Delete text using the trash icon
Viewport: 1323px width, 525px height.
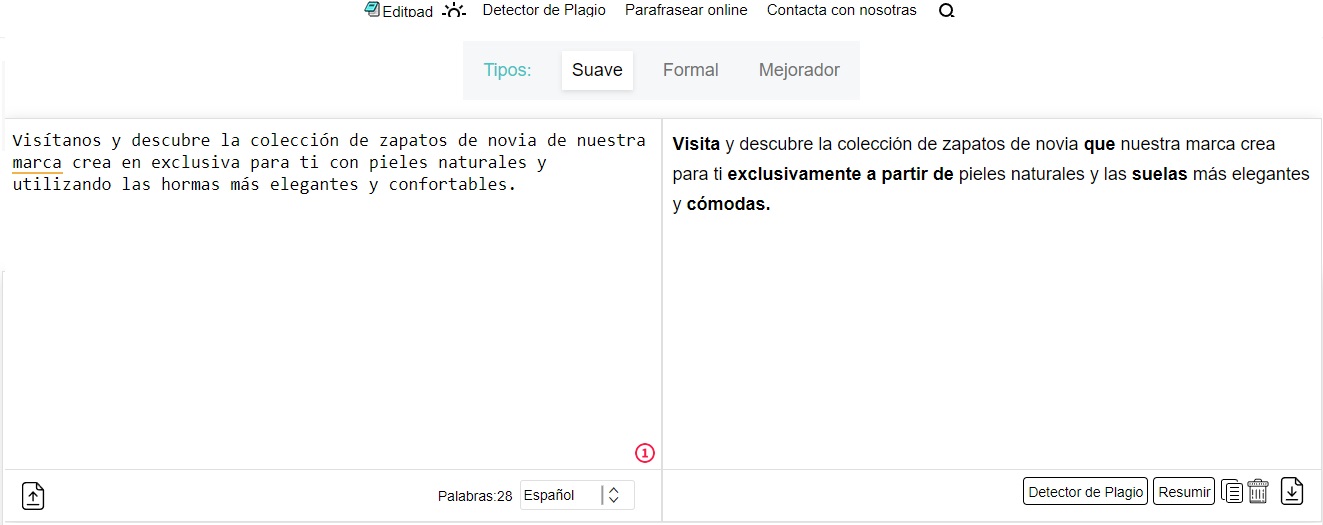click(x=1258, y=491)
